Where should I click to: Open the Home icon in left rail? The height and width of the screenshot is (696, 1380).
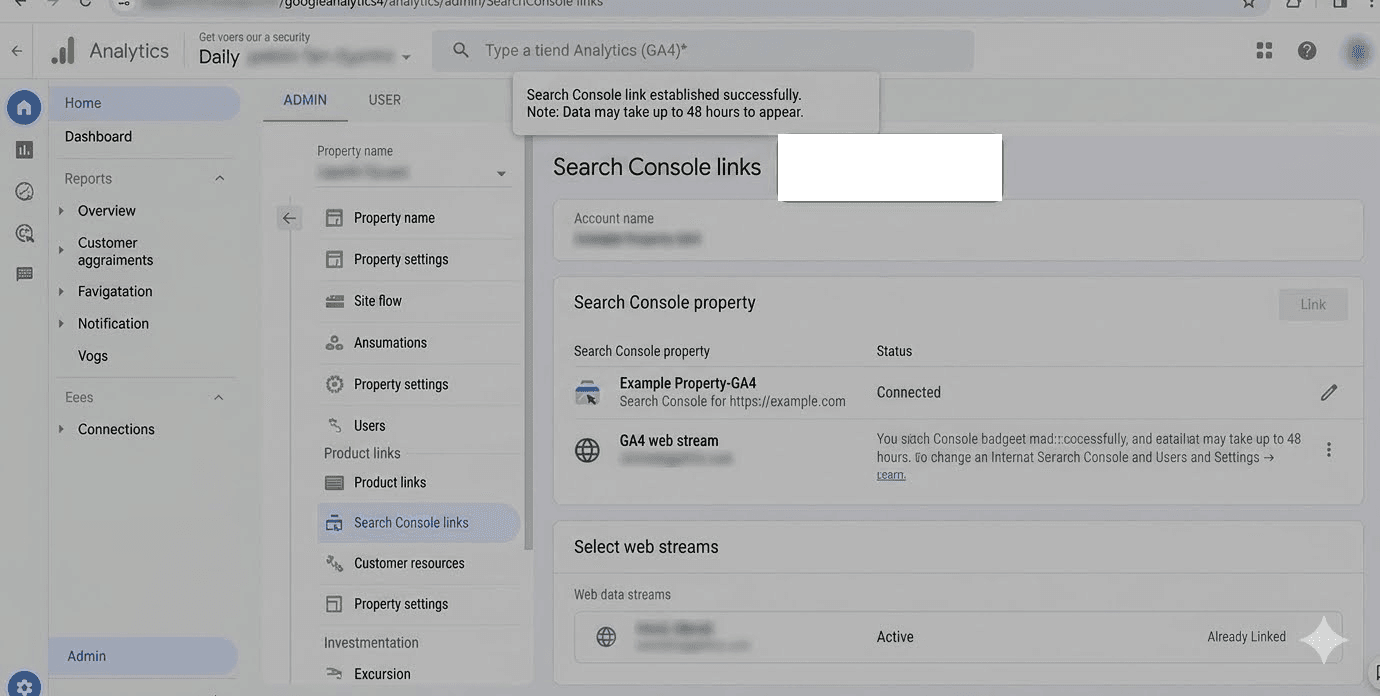24,107
